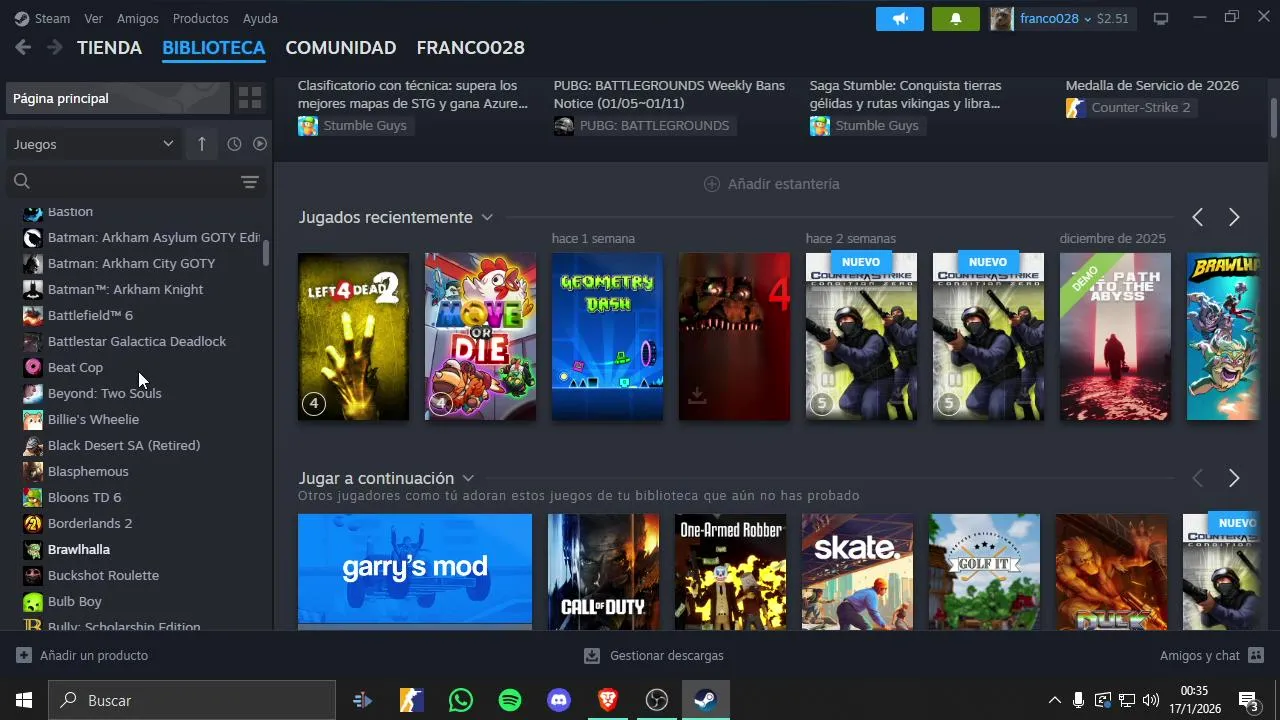Select Batman: Arkham City GOTY entry
The width and height of the screenshot is (1280, 720).
pos(131,263)
